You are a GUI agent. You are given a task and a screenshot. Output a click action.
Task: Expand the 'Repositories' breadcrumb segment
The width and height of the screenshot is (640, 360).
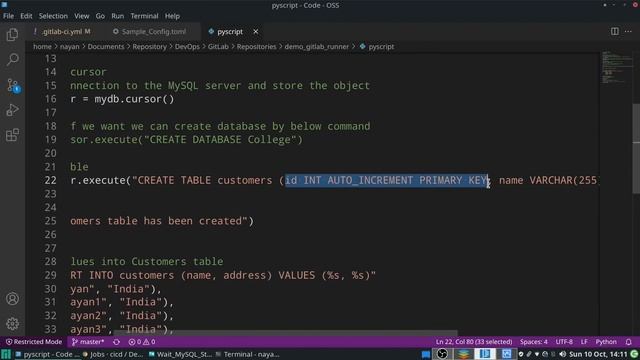[257, 47]
